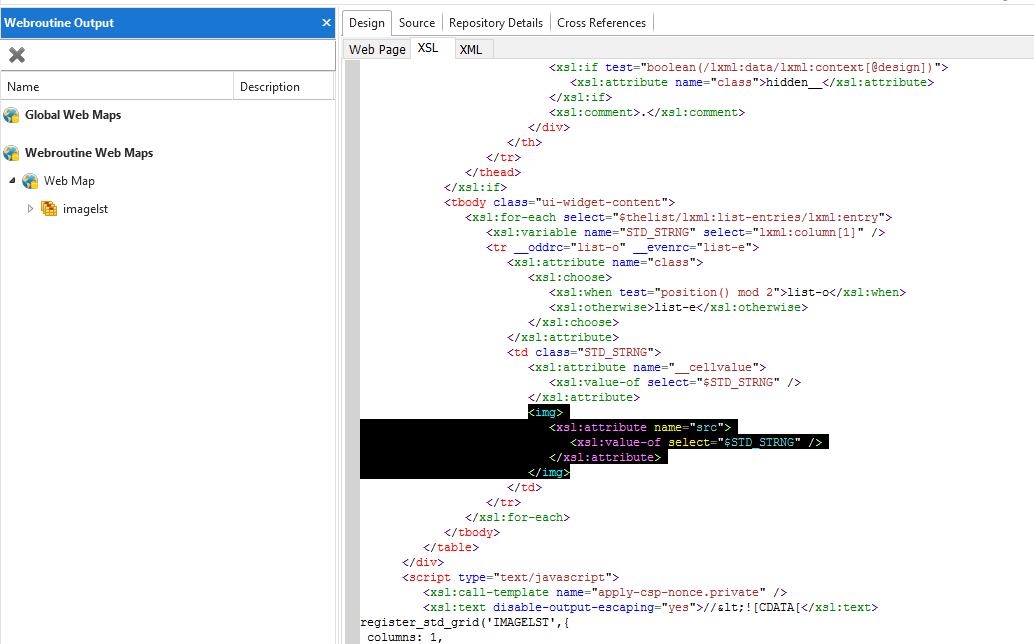This screenshot has height=644, width=1034.
Task: Click the xsl:variable name="STD_STRNG" line
Action: point(685,232)
